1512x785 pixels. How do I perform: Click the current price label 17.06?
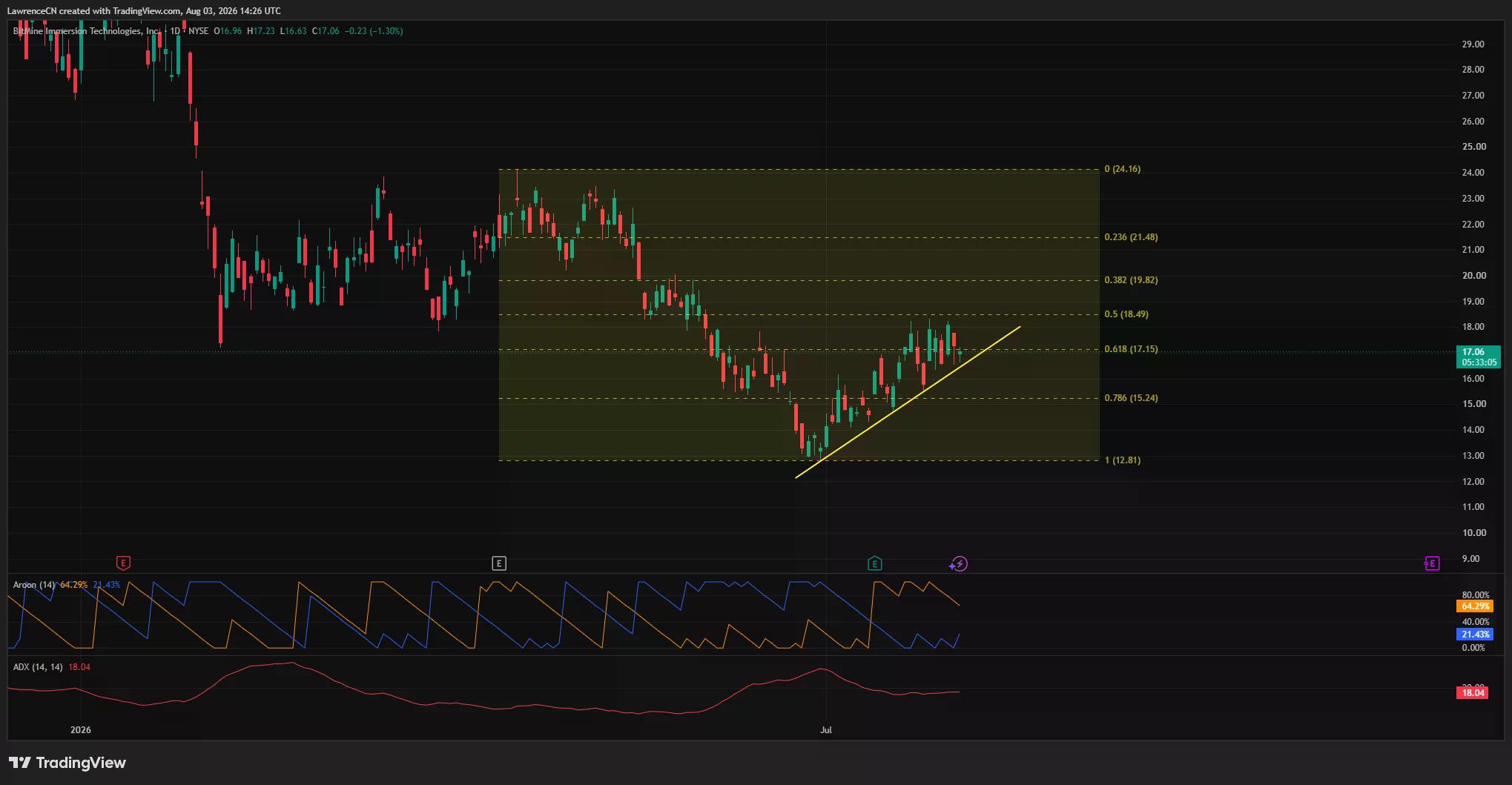[x=1478, y=357]
